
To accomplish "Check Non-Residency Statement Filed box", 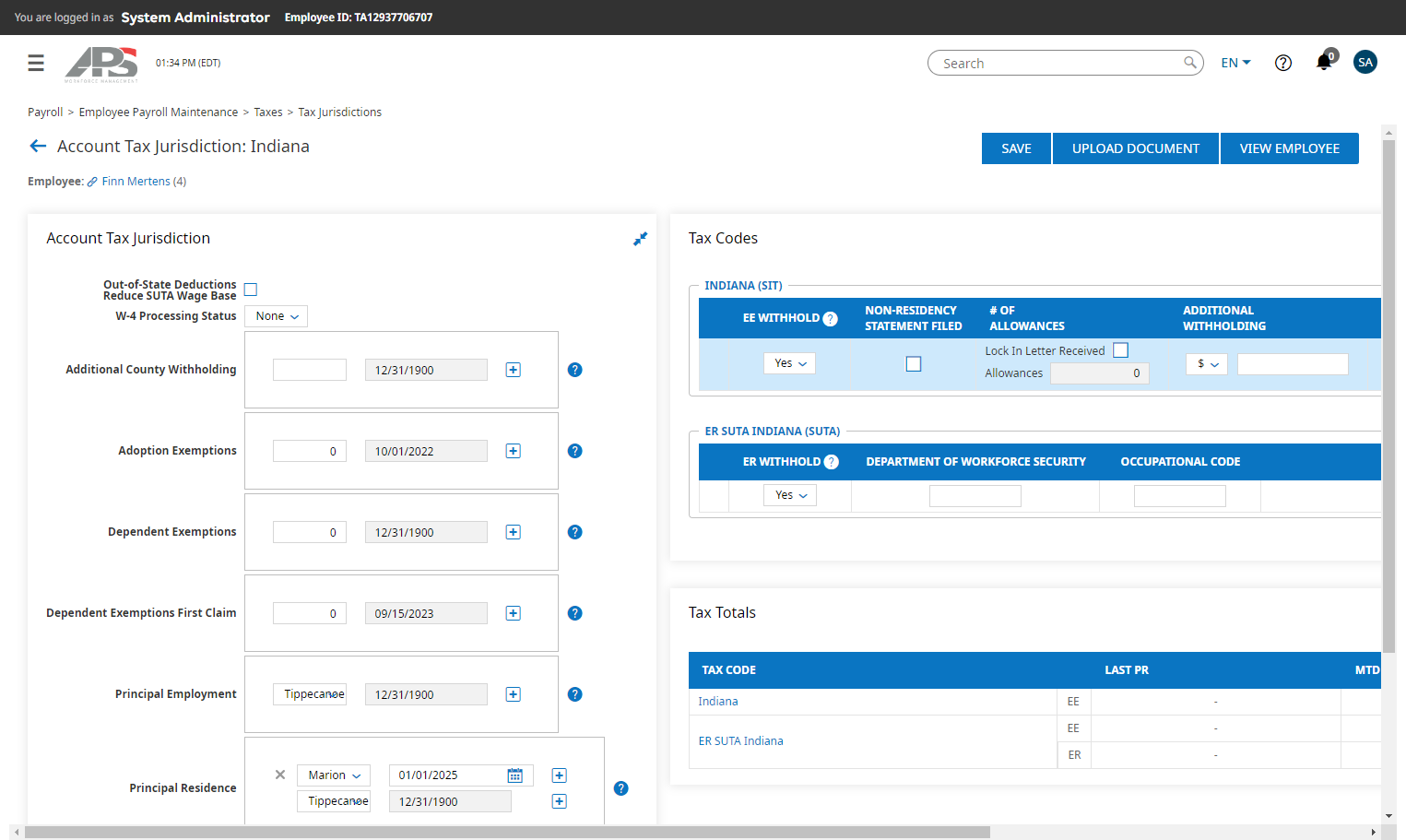I will click(914, 364).
